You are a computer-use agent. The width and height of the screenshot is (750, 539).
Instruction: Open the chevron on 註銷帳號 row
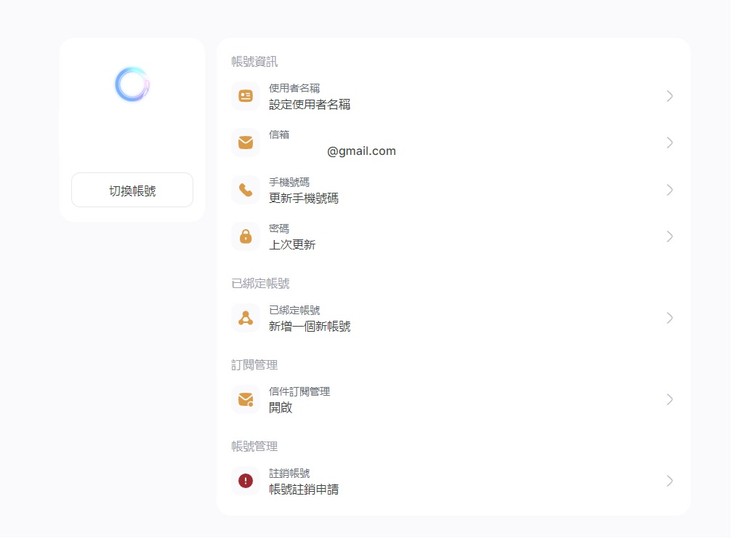tap(670, 481)
